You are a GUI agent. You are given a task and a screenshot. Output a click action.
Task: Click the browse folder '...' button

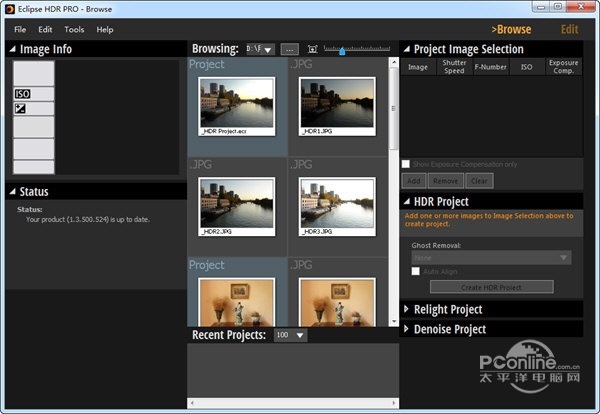click(289, 49)
